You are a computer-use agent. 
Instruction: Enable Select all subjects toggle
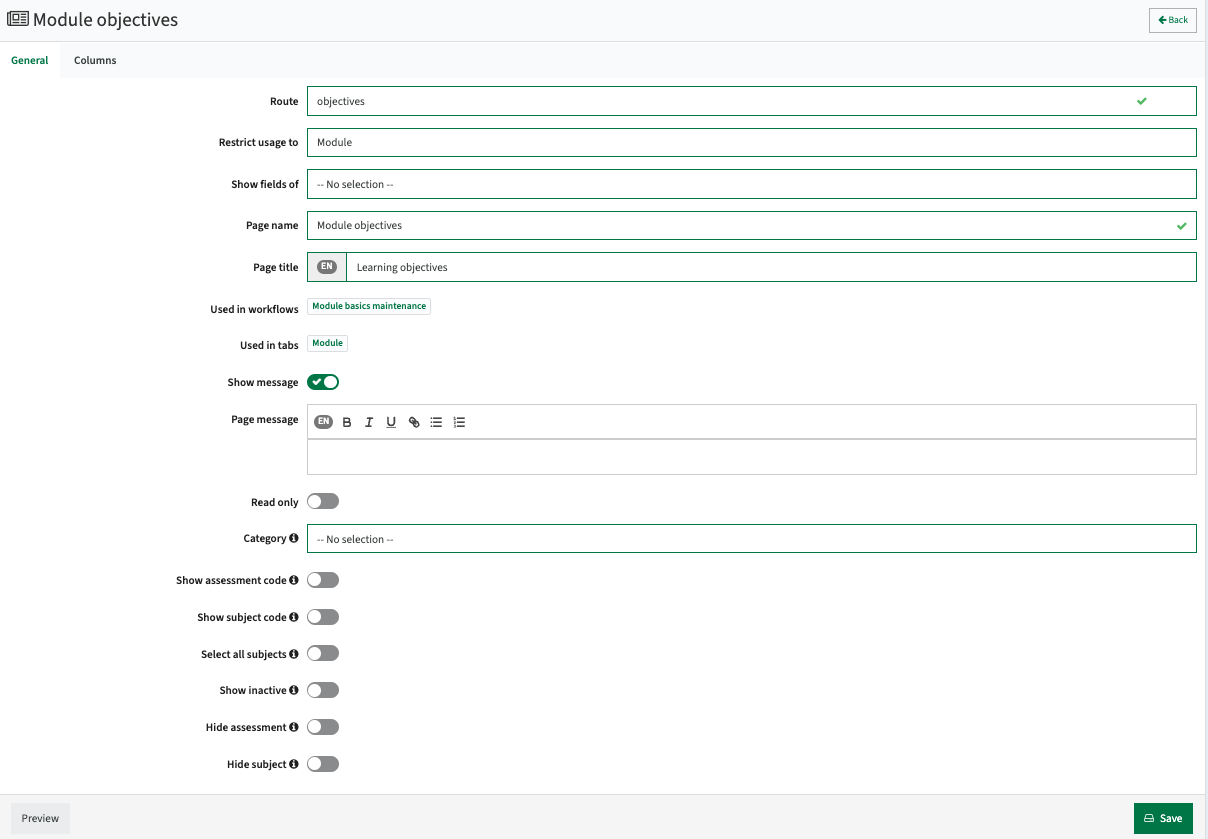click(323, 653)
